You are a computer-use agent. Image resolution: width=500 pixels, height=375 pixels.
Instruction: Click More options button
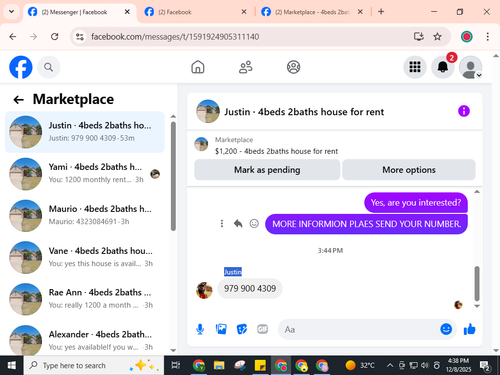point(409,170)
